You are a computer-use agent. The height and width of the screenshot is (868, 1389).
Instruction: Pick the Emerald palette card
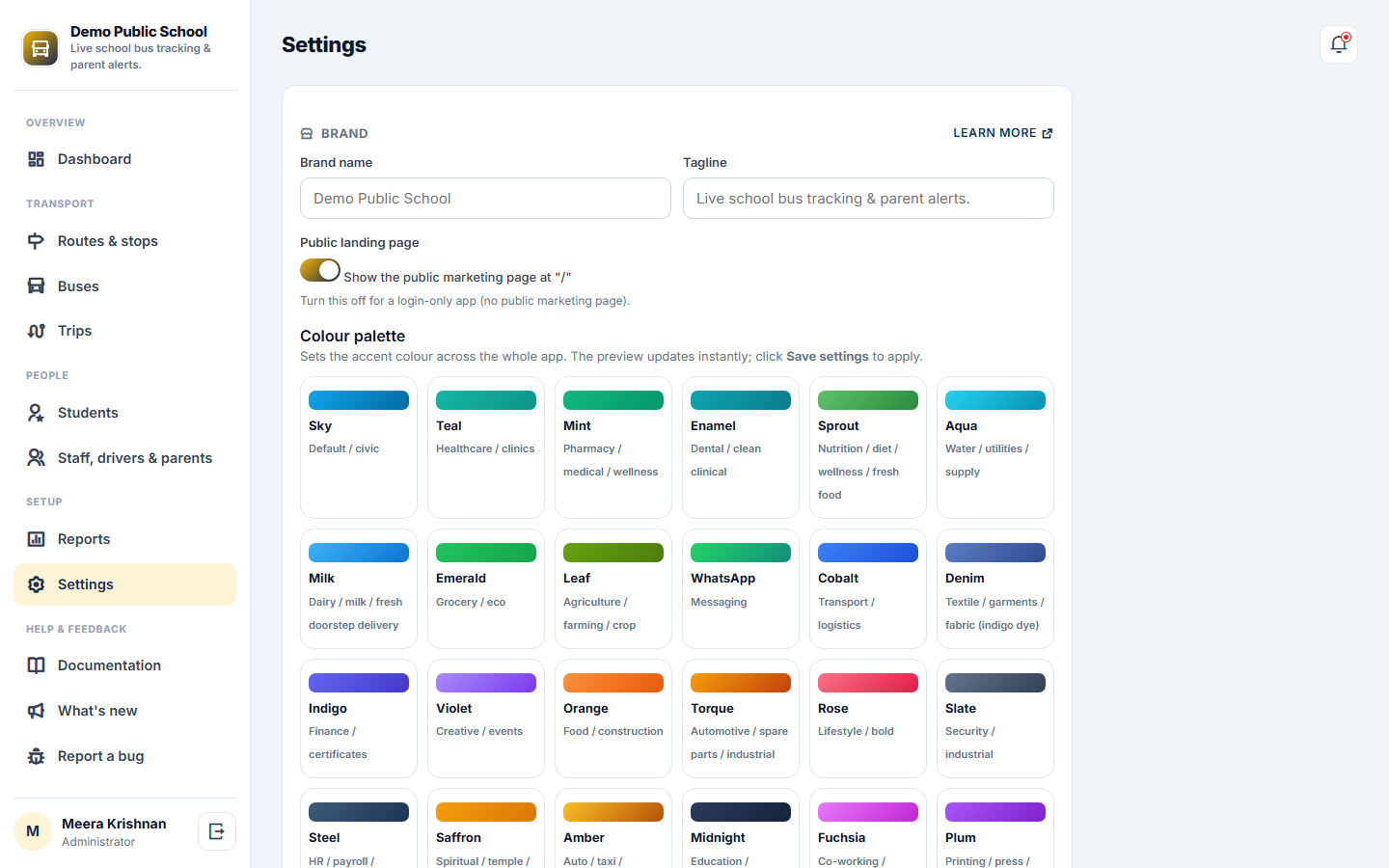tap(486, 588)
